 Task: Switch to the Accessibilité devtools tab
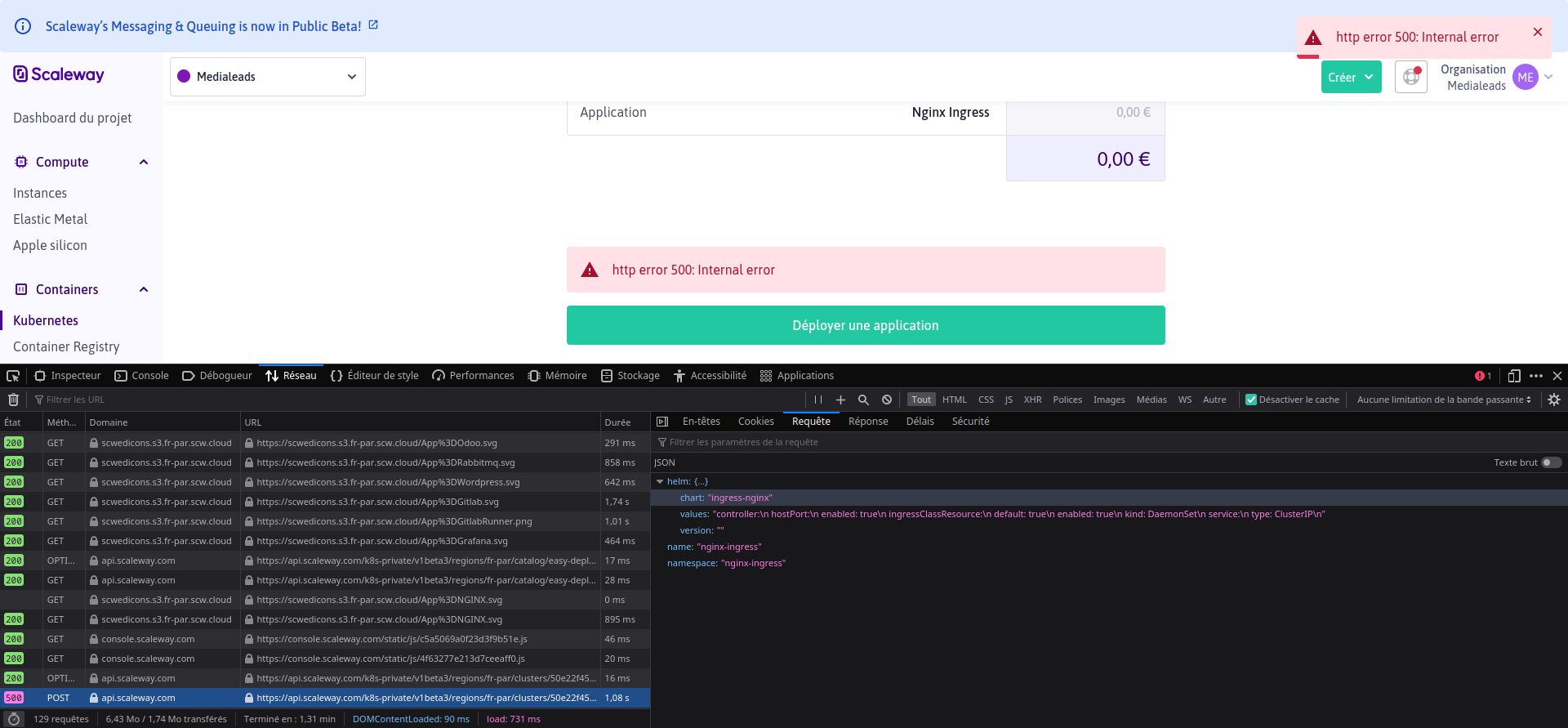tap(710, 376)
